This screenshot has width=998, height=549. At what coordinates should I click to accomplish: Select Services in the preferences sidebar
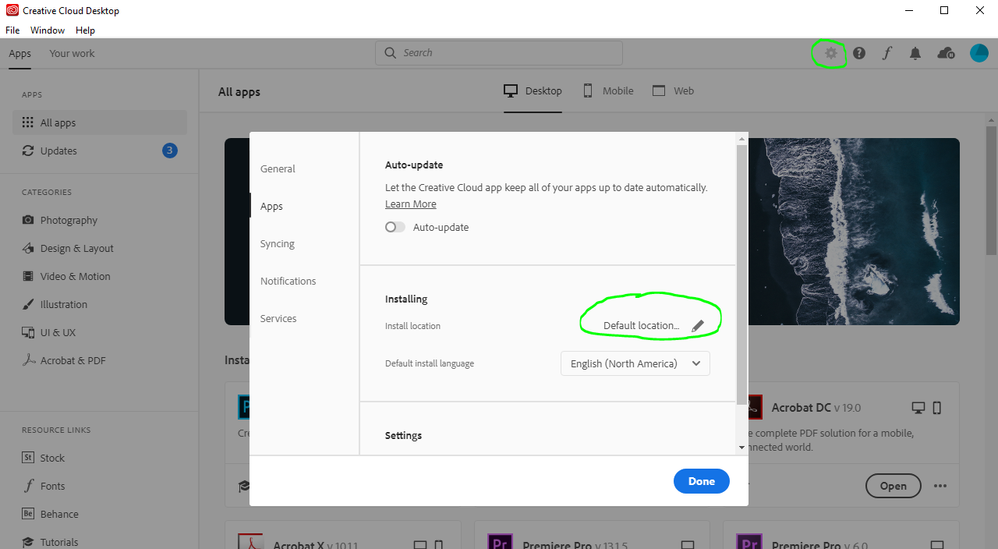click(278, 318)
